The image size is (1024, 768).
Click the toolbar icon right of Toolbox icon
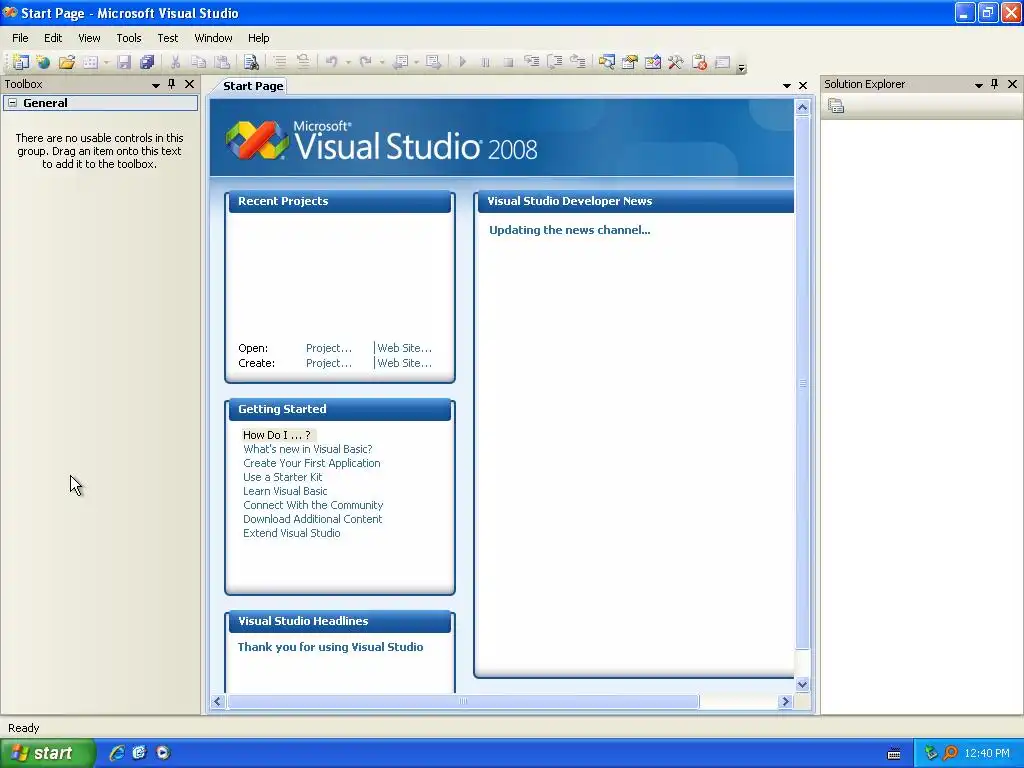click(x=699, y=62)
